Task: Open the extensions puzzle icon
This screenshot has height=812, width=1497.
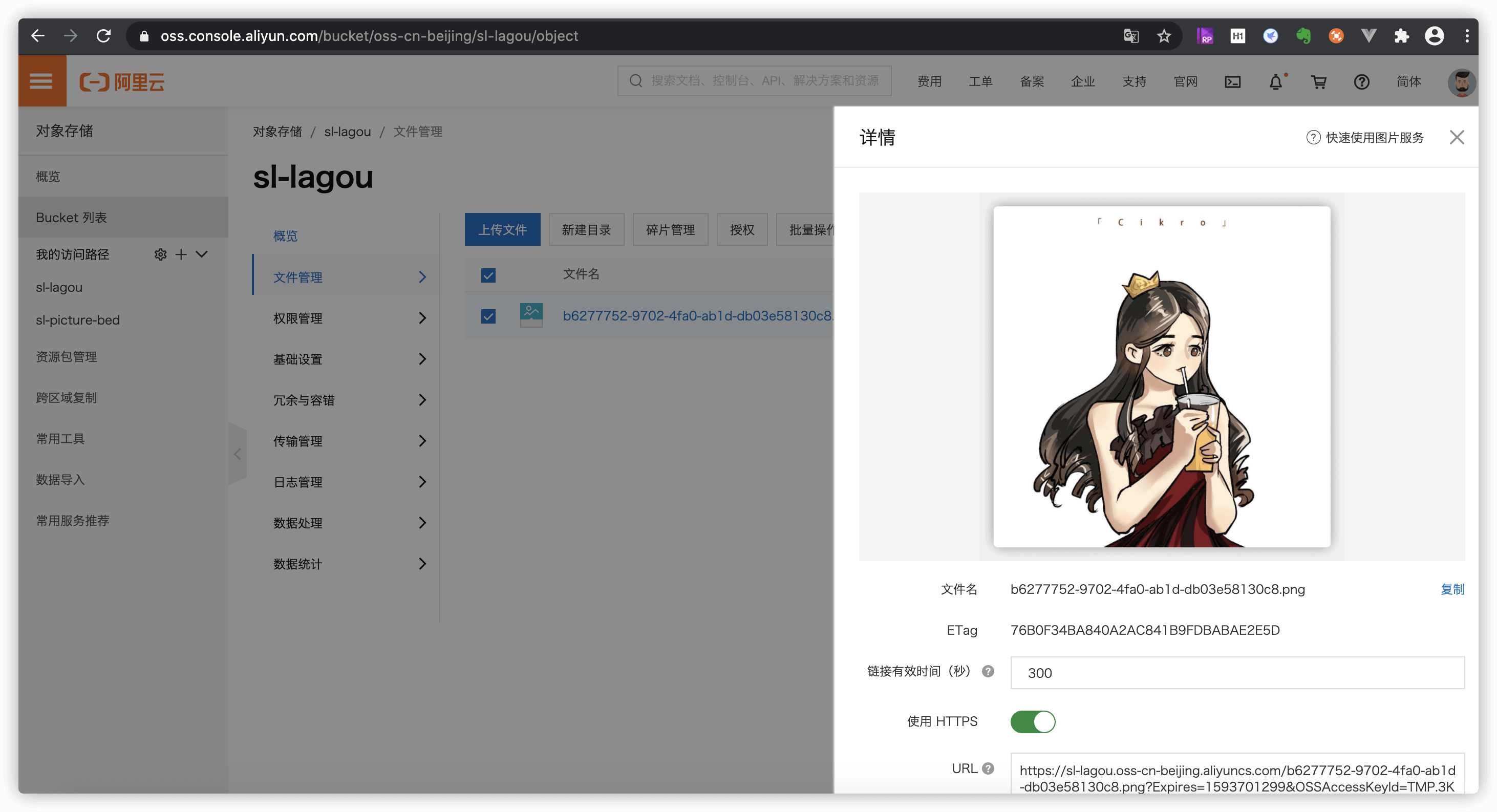Action: click(x=1401, y=35)
